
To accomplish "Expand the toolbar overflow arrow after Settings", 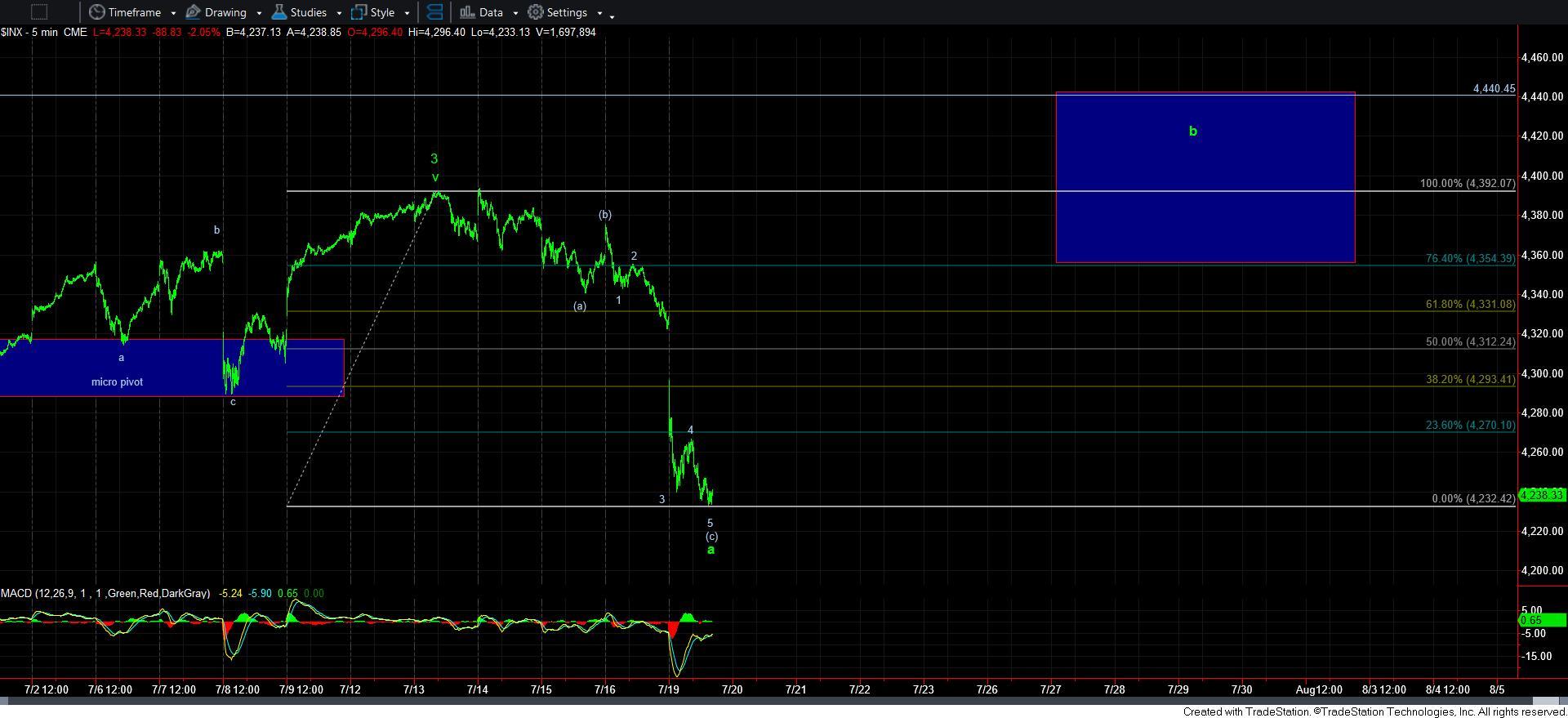I will (x=612, y=15).
